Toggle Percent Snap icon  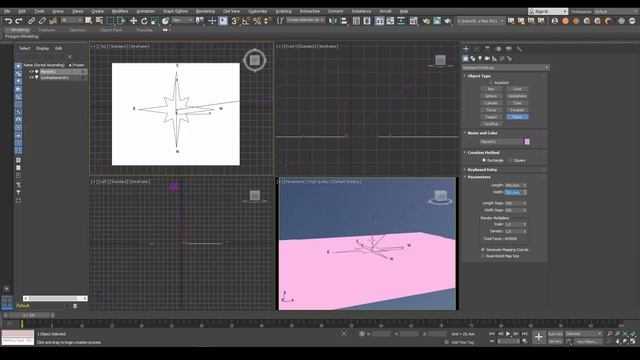(257, 21)
